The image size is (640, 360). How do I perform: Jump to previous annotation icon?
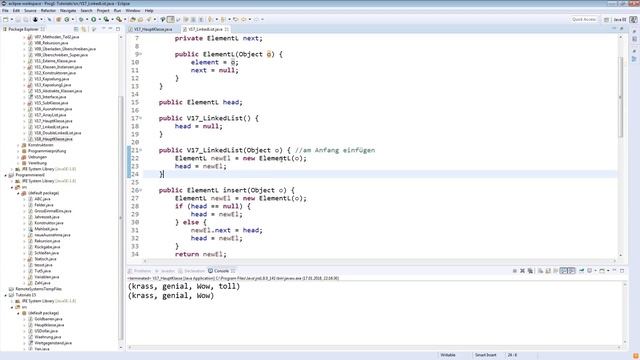(x=223, y=19)
